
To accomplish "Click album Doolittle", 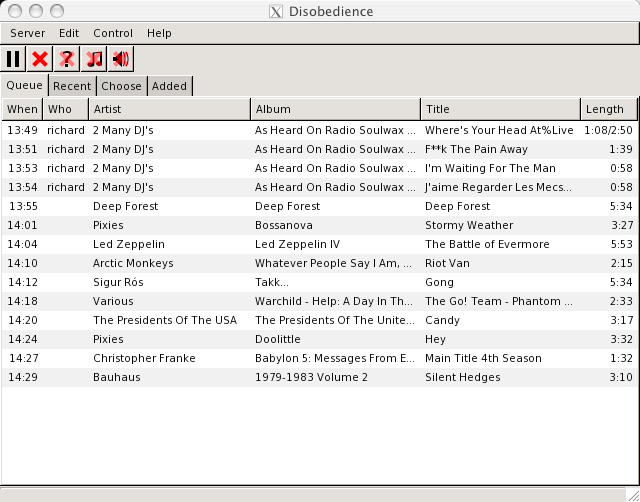I will [278, 339].
